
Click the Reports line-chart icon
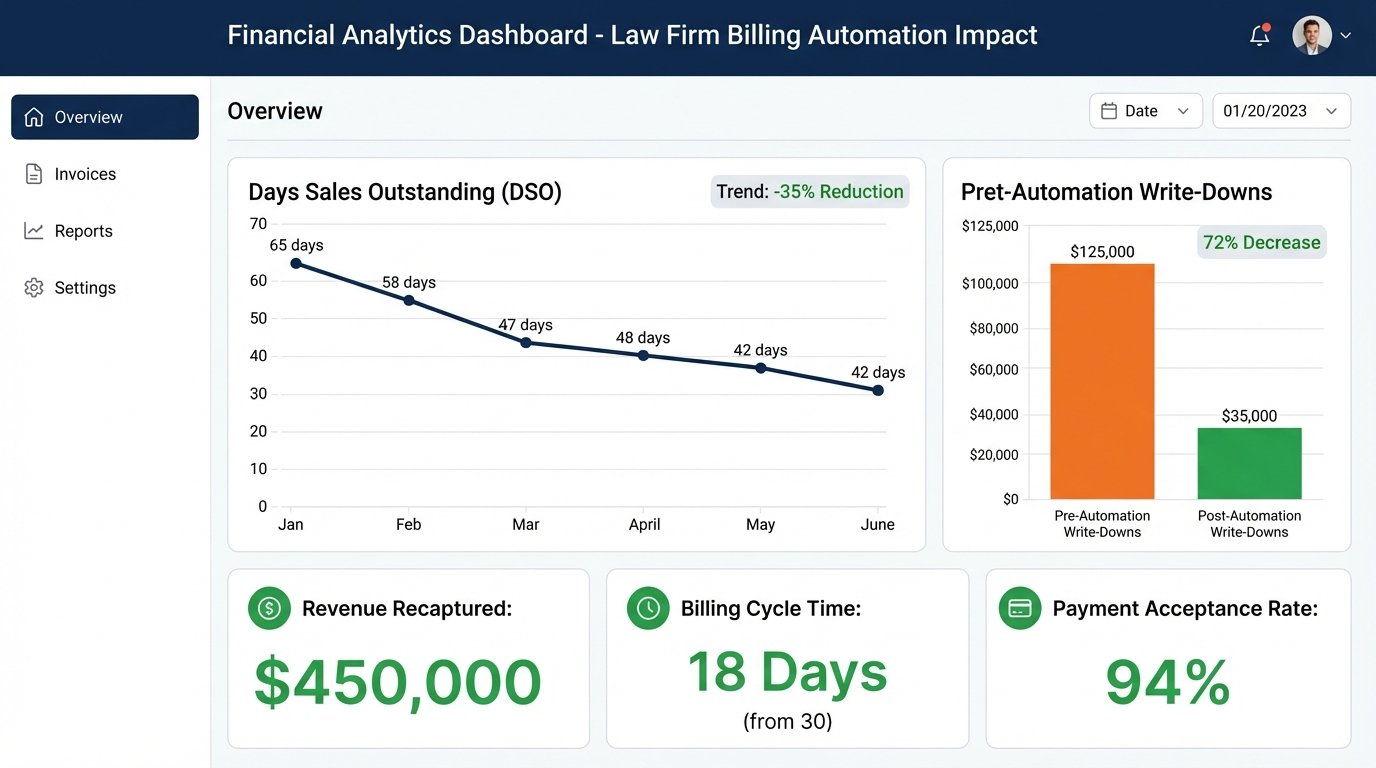coord(31,230)
